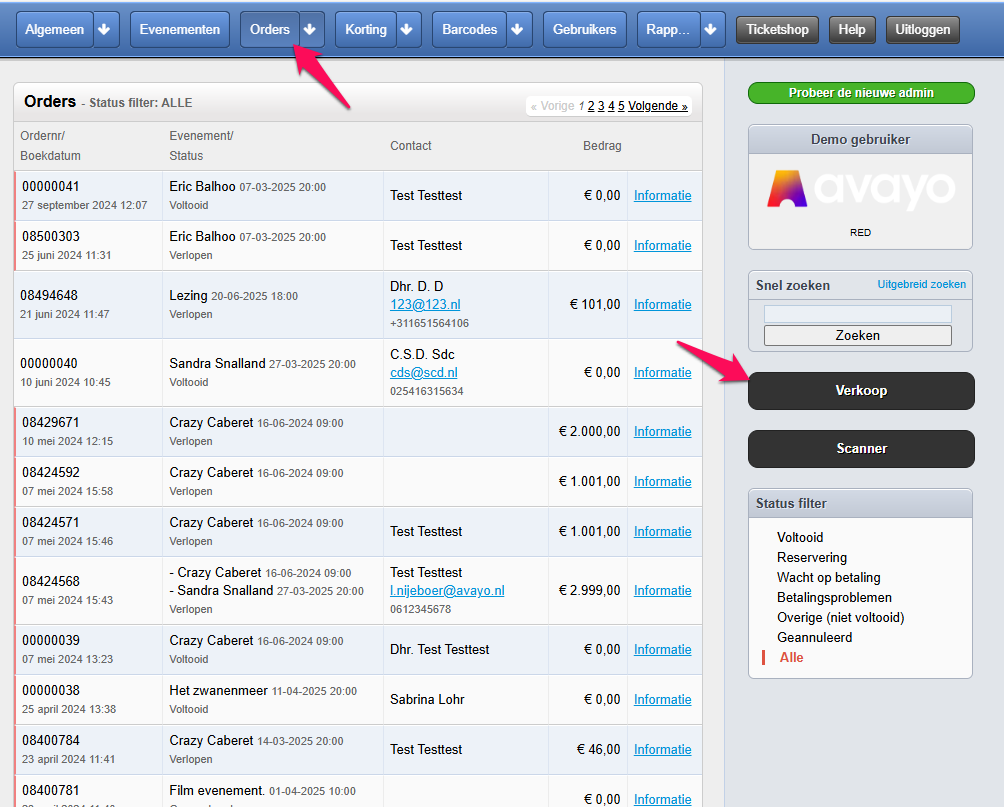Filter orders by Betalingsproblemen
This screenshot has width=1004, height=807.
pyautogui.click(x=834, y=598)
